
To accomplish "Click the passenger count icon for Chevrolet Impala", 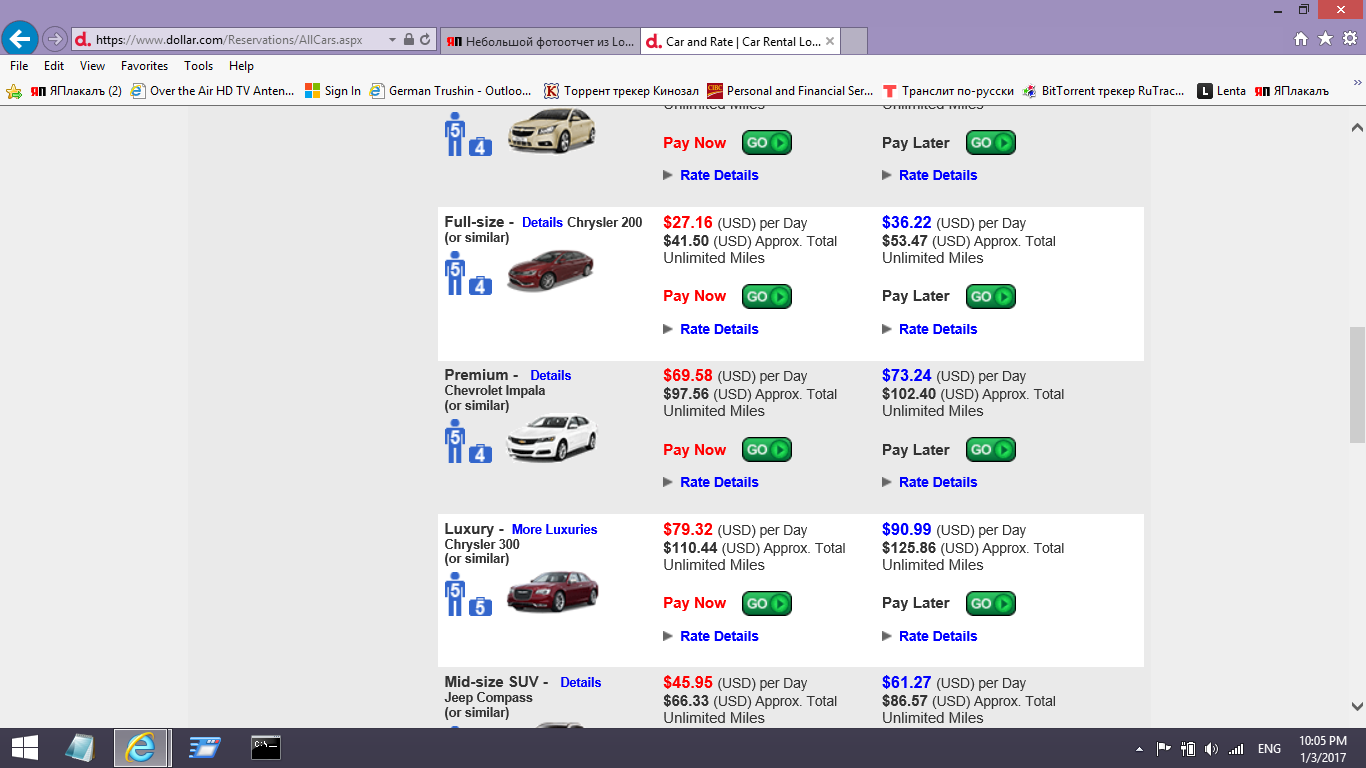I will 455,441.
